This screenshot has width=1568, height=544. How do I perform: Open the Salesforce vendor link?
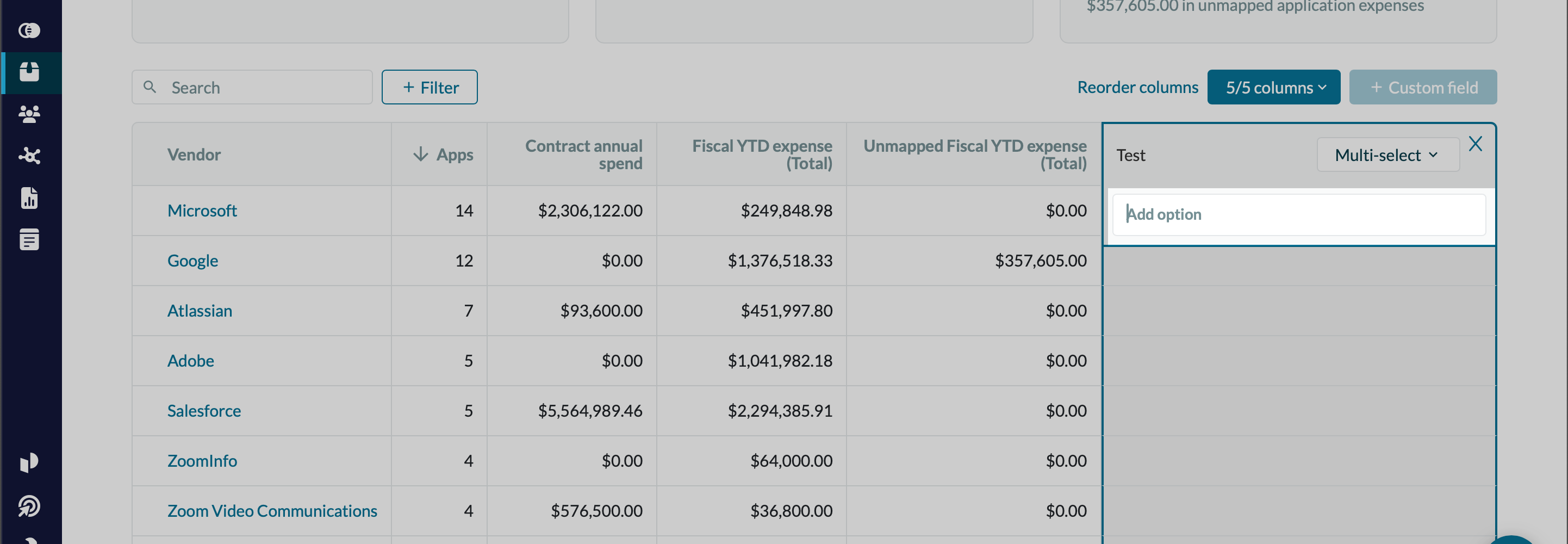tap(204, 411)
